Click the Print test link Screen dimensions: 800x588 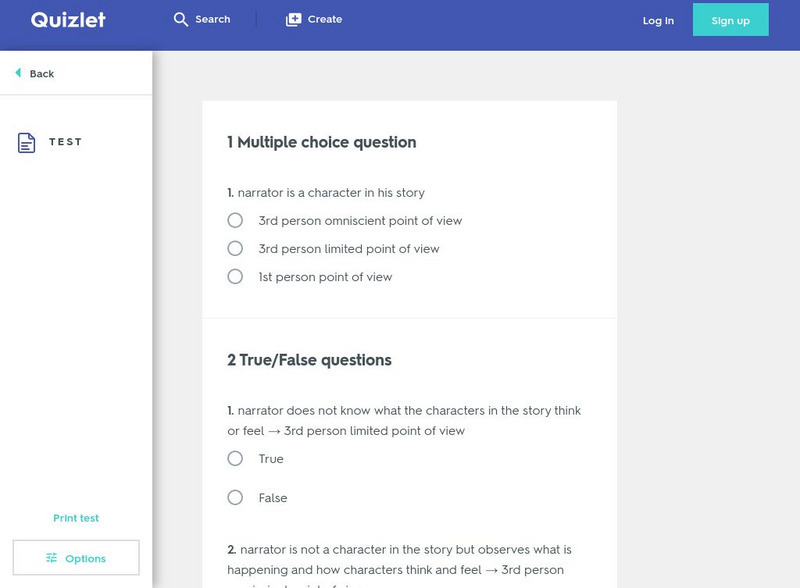(76, 518)
